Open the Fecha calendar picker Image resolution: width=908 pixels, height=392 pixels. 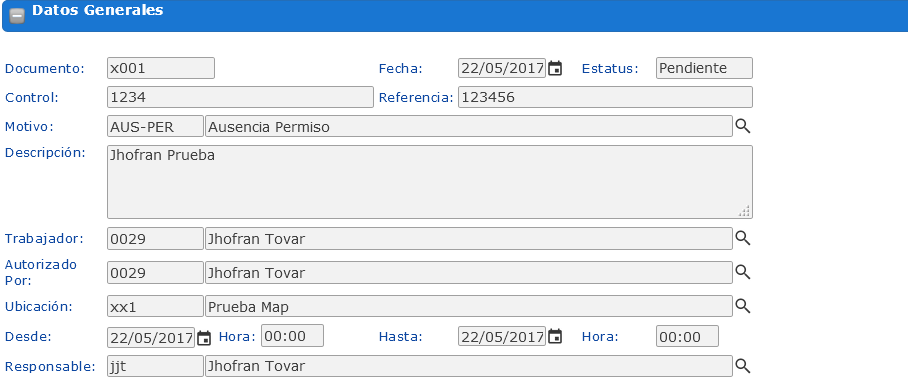[x=555, y=68]
